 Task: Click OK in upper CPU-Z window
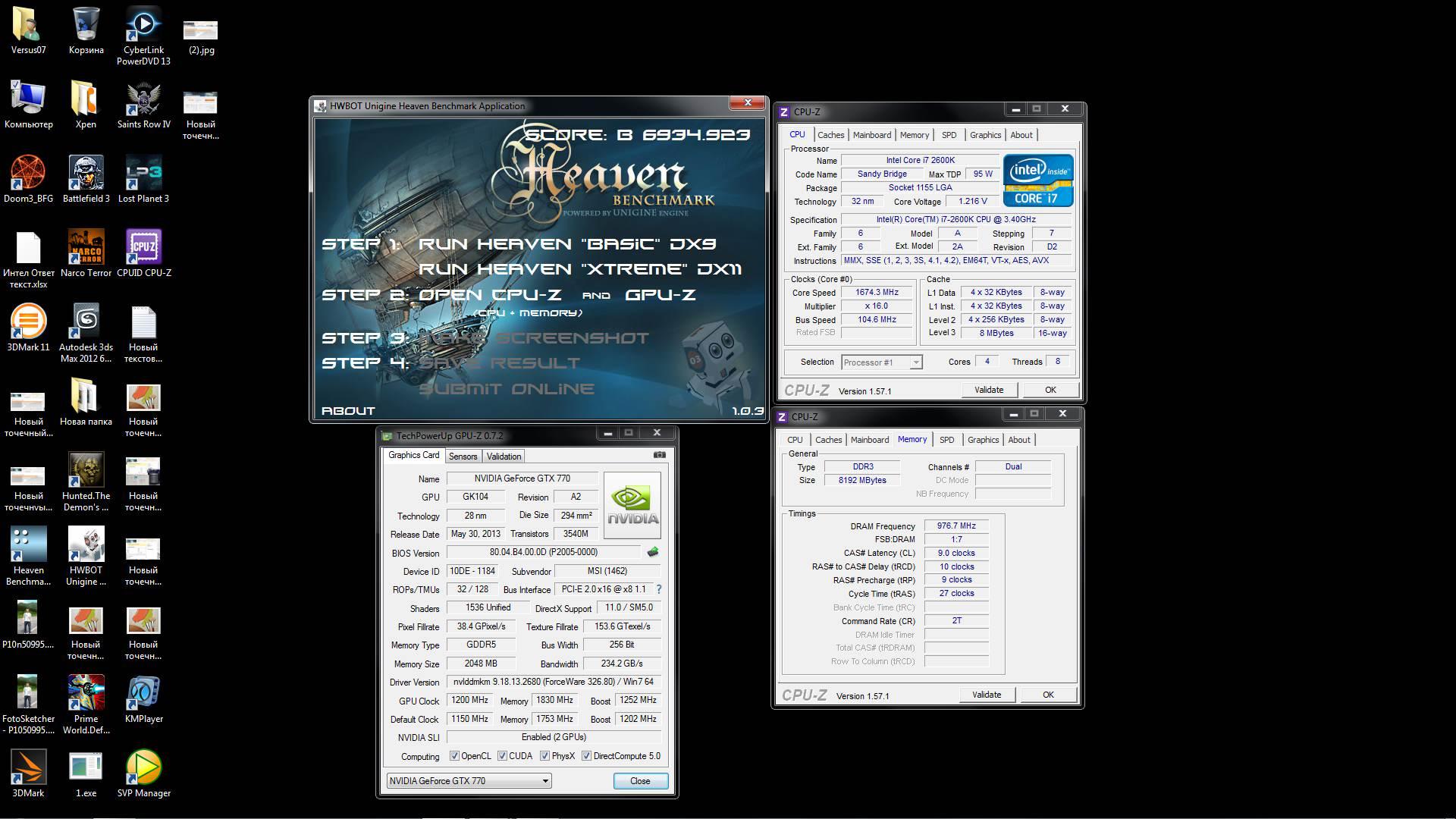pos(1050,390)
